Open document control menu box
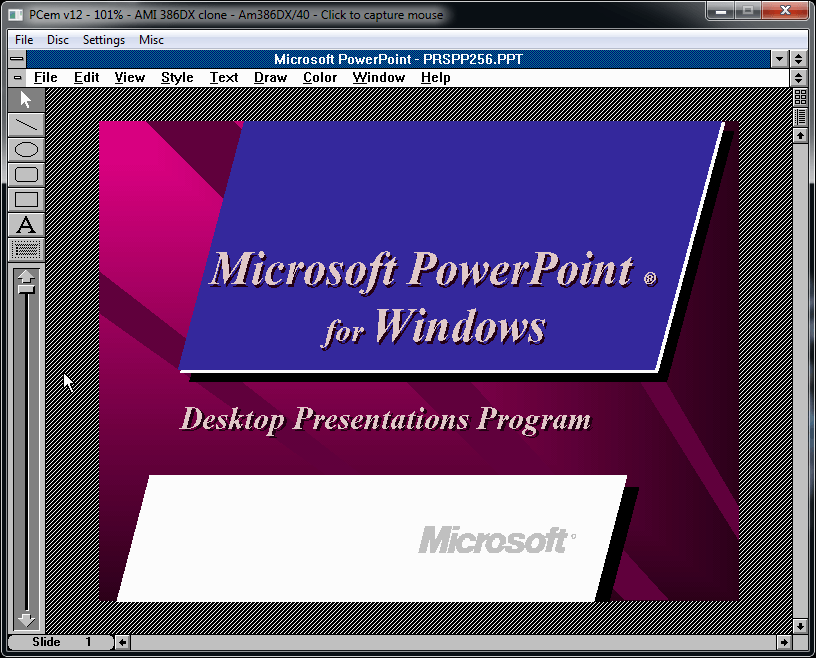 (17, 78)
